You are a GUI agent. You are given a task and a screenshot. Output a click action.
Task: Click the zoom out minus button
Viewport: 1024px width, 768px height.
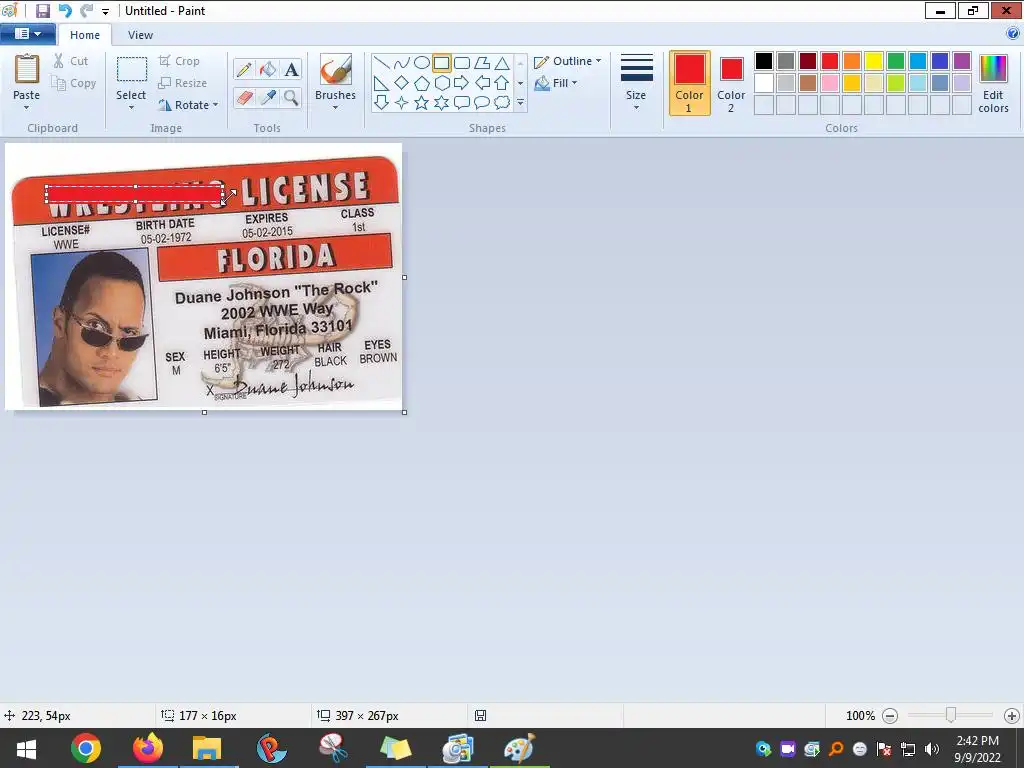pos(889,716)
